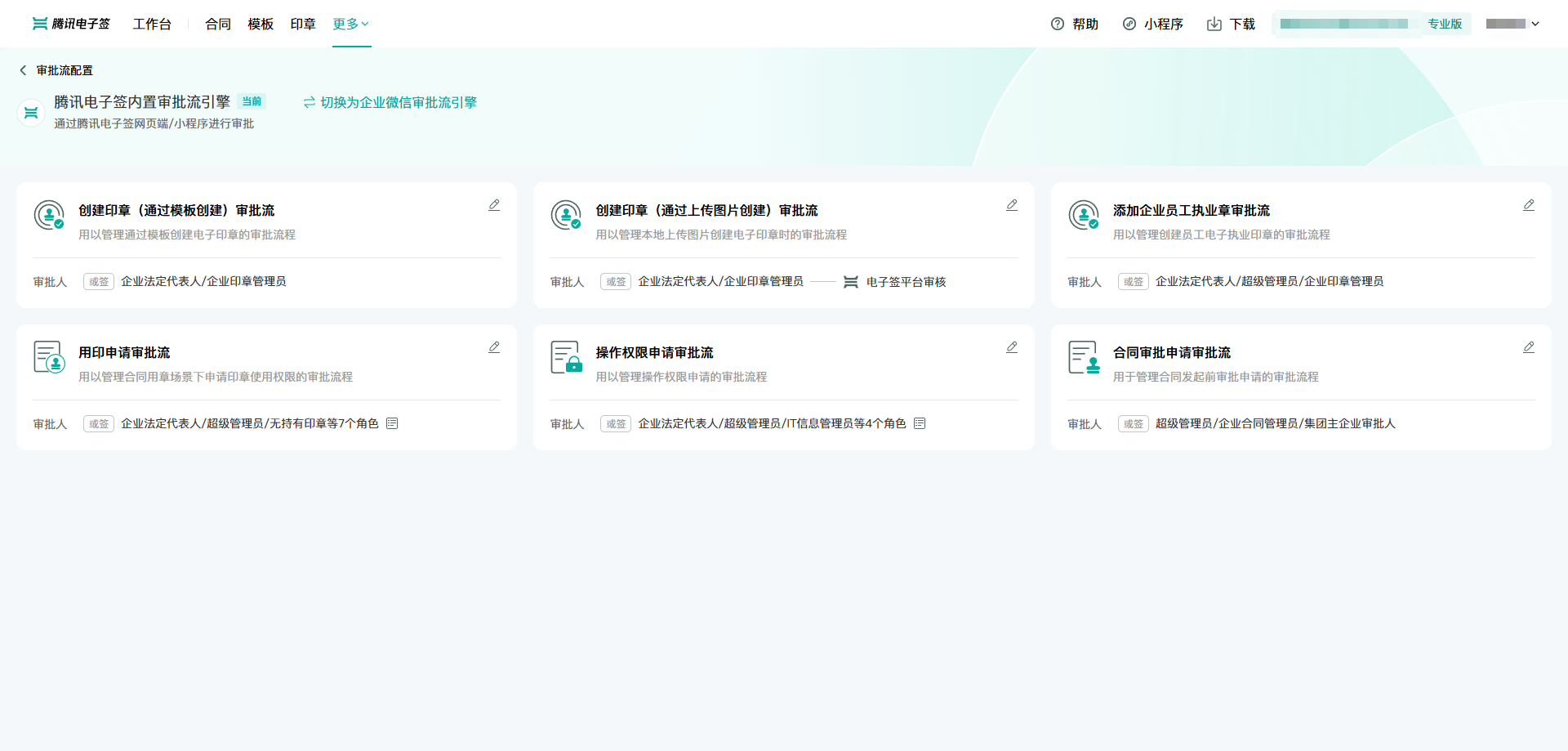The image size is (1568, 751).
Task: Go back using 审批流配置 arrow
Action: (x=23, y=70)
